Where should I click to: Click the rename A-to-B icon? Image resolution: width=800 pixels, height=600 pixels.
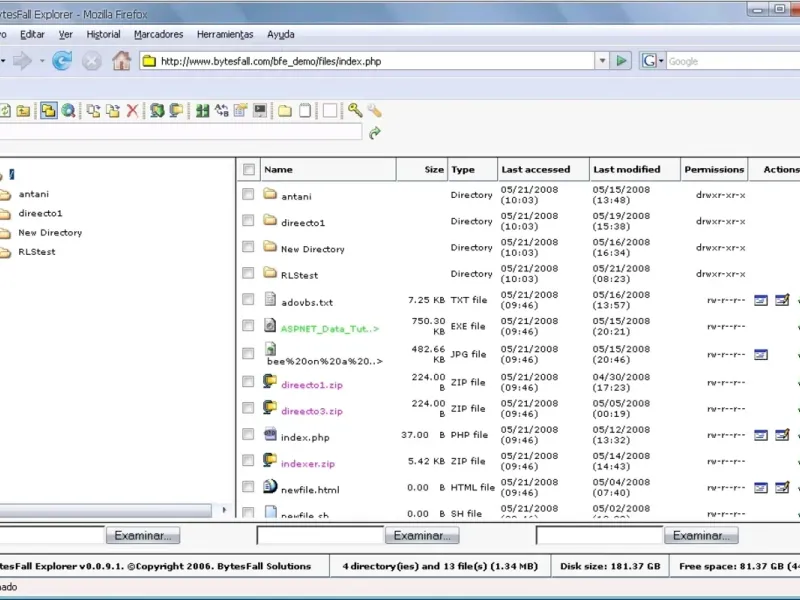(x=221, y=110)
